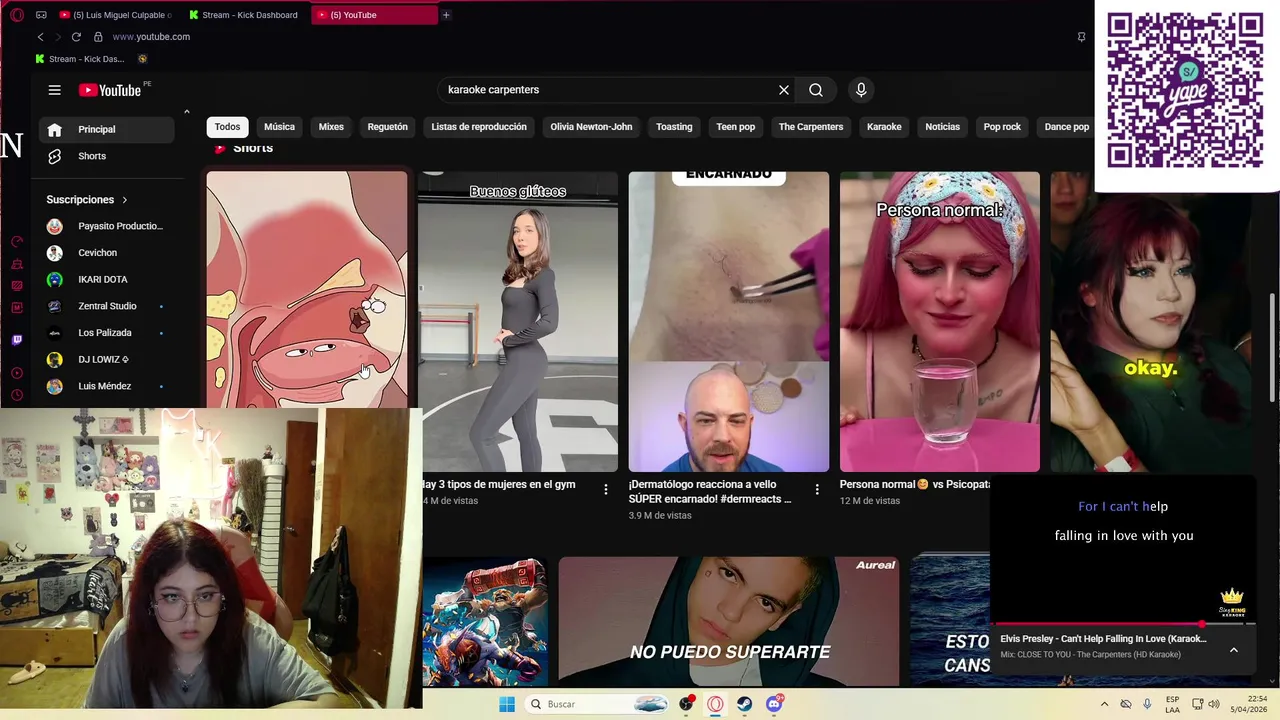This screenshot has height=720, width=1280.
Task: Open the Luis Méndez channel
Action: click(x=106, y=386)
